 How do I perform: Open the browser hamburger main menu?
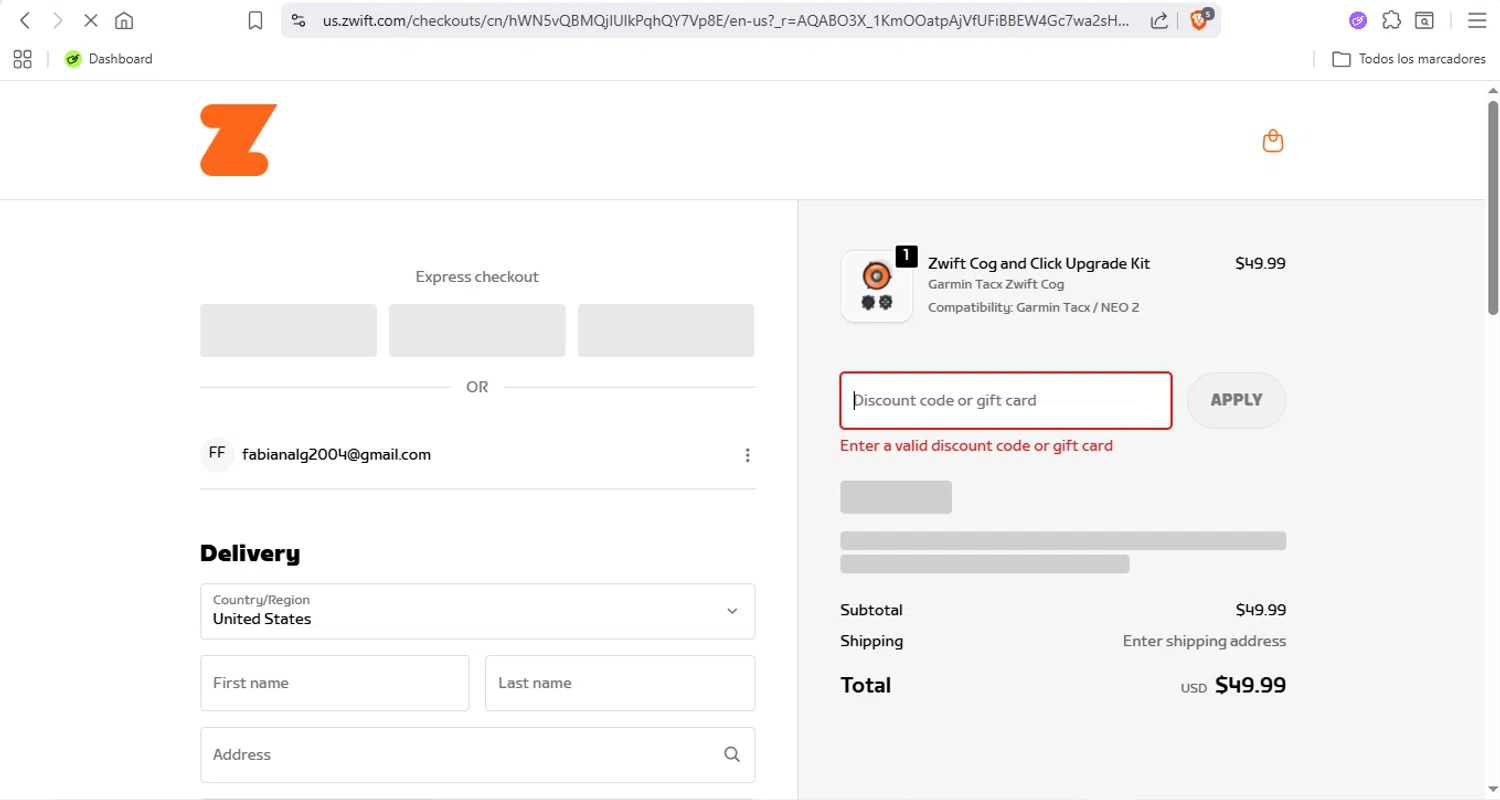click(1476, 20)
